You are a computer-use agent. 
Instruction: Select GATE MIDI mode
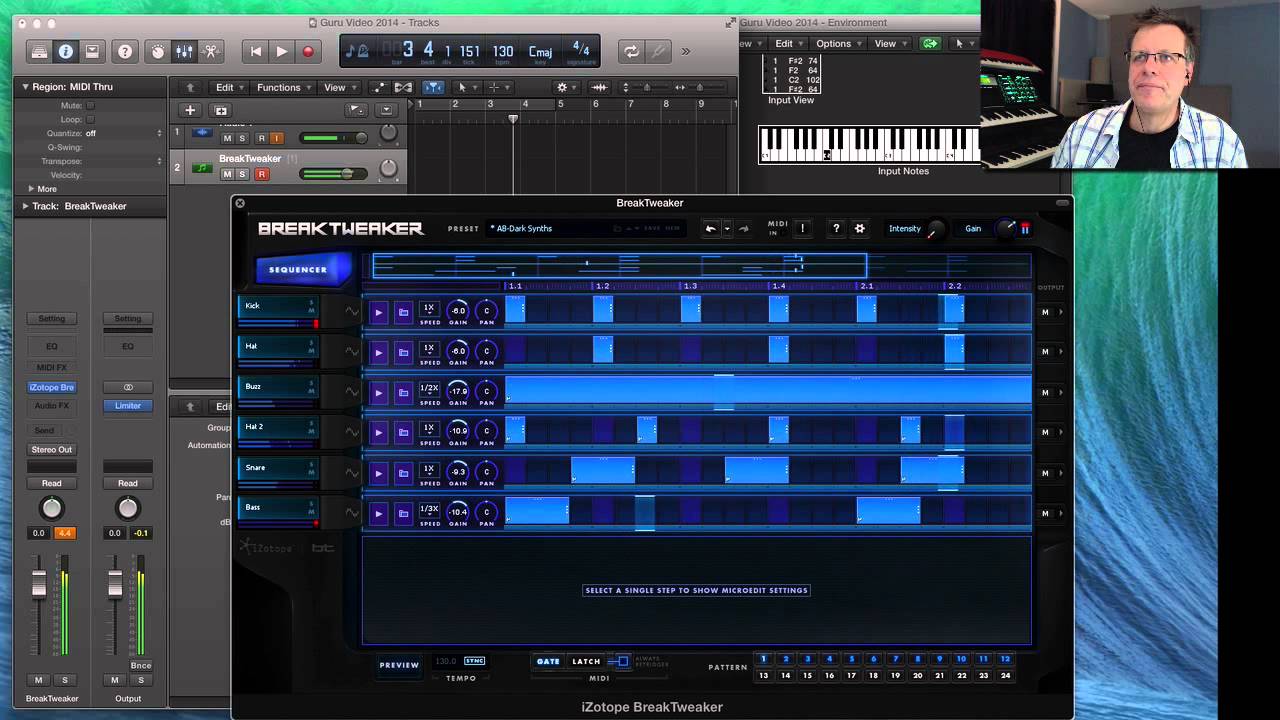(x=548, y=661)
